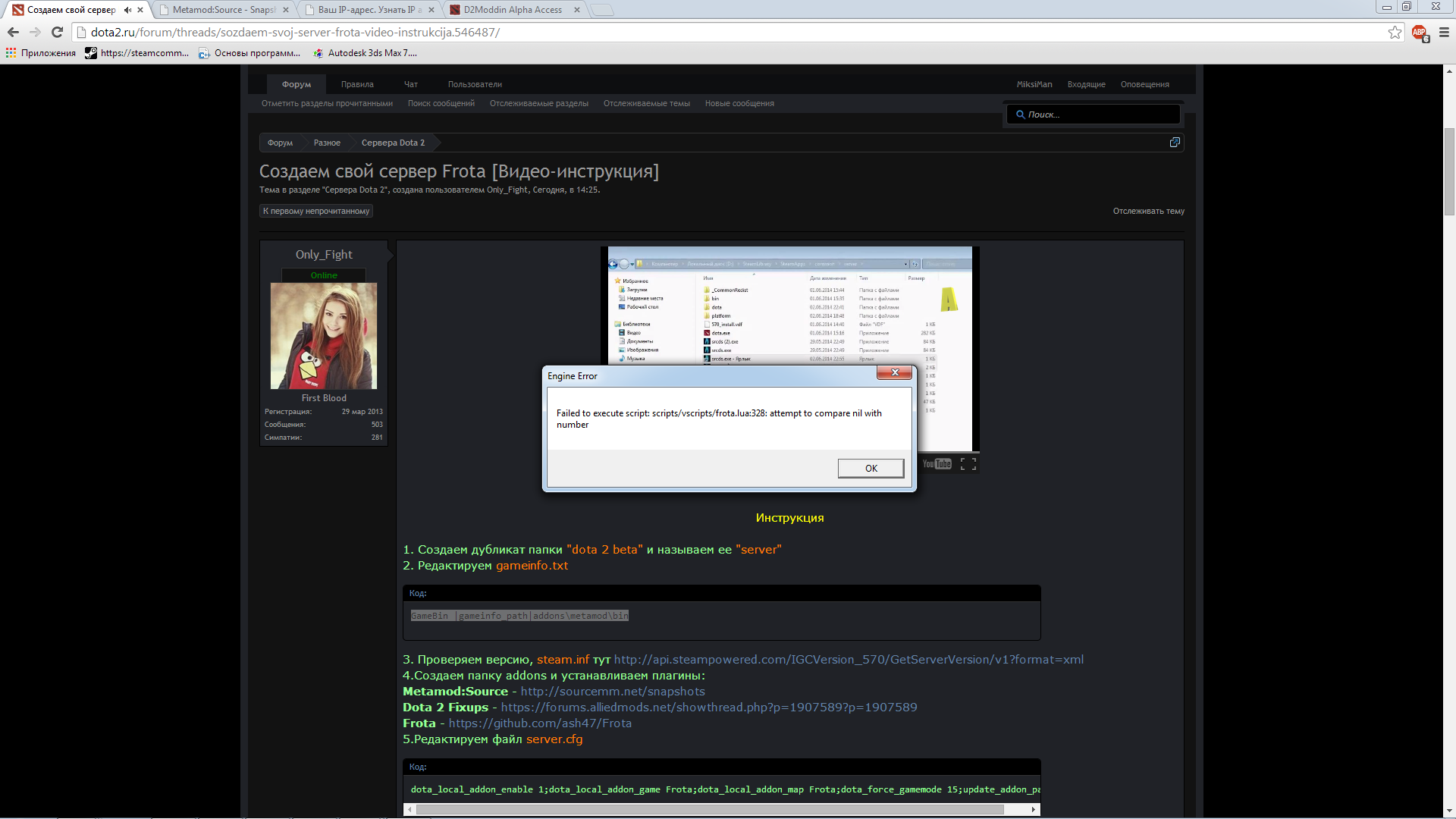The width and height of the screenshot is (1456, 819).
Task: Open Основы программ bookmark
Action: pyautogui.click(x=249, y=53)
